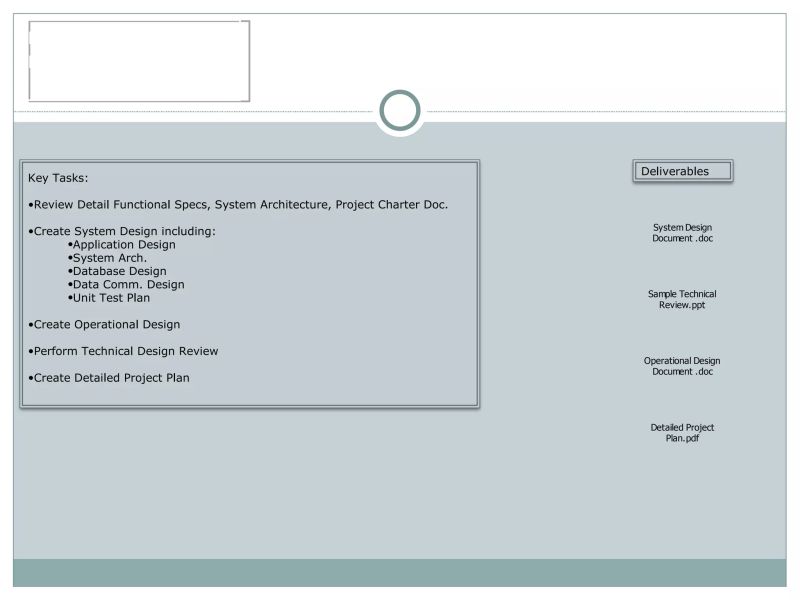Select the empty logo placeholder box top-left
800x600 pixels.
(140, 62)
